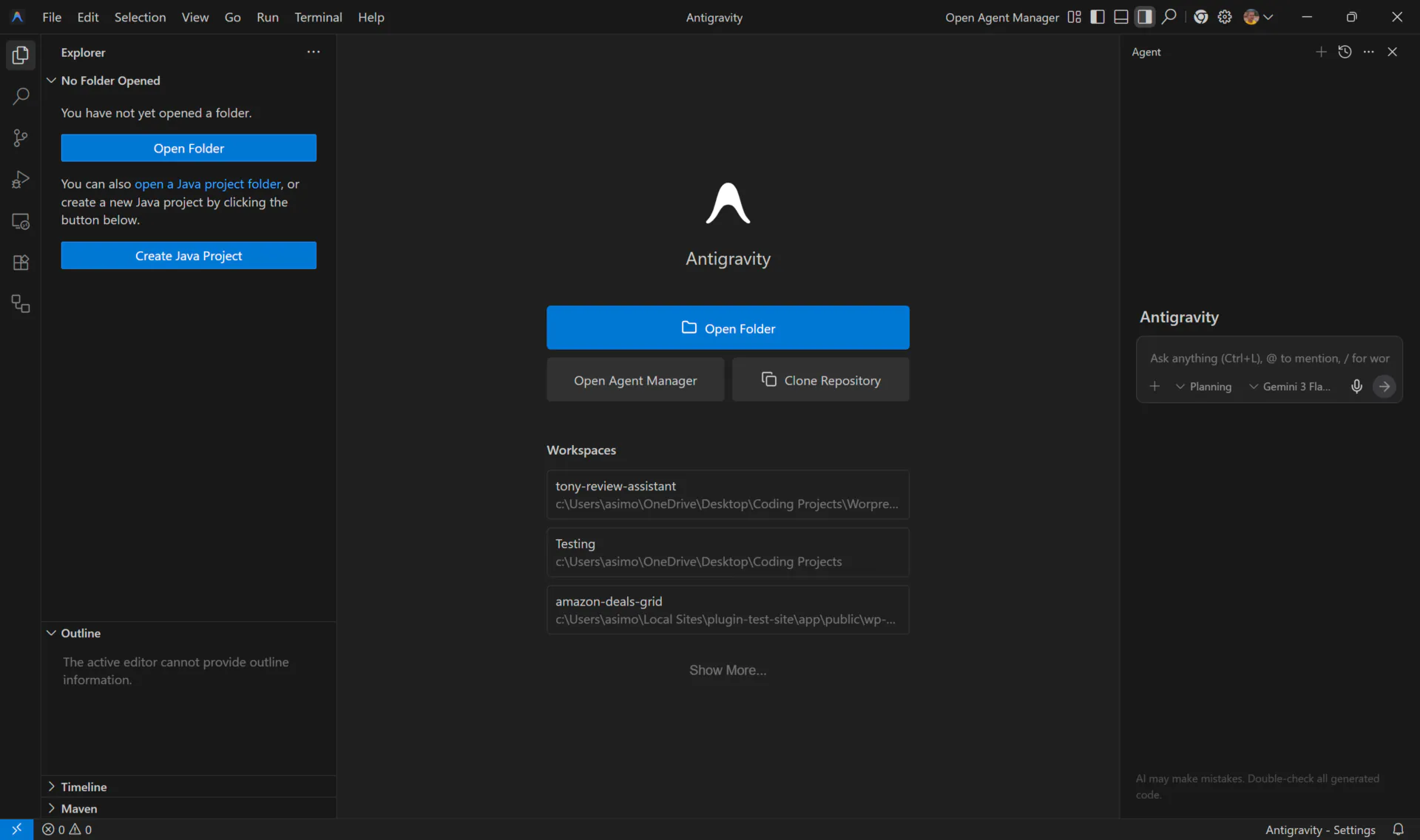The height and width of the screenshot is (840, 1420).
Task: Click the 'open a Java project folder' link
Action: click(x=207, y=184)
